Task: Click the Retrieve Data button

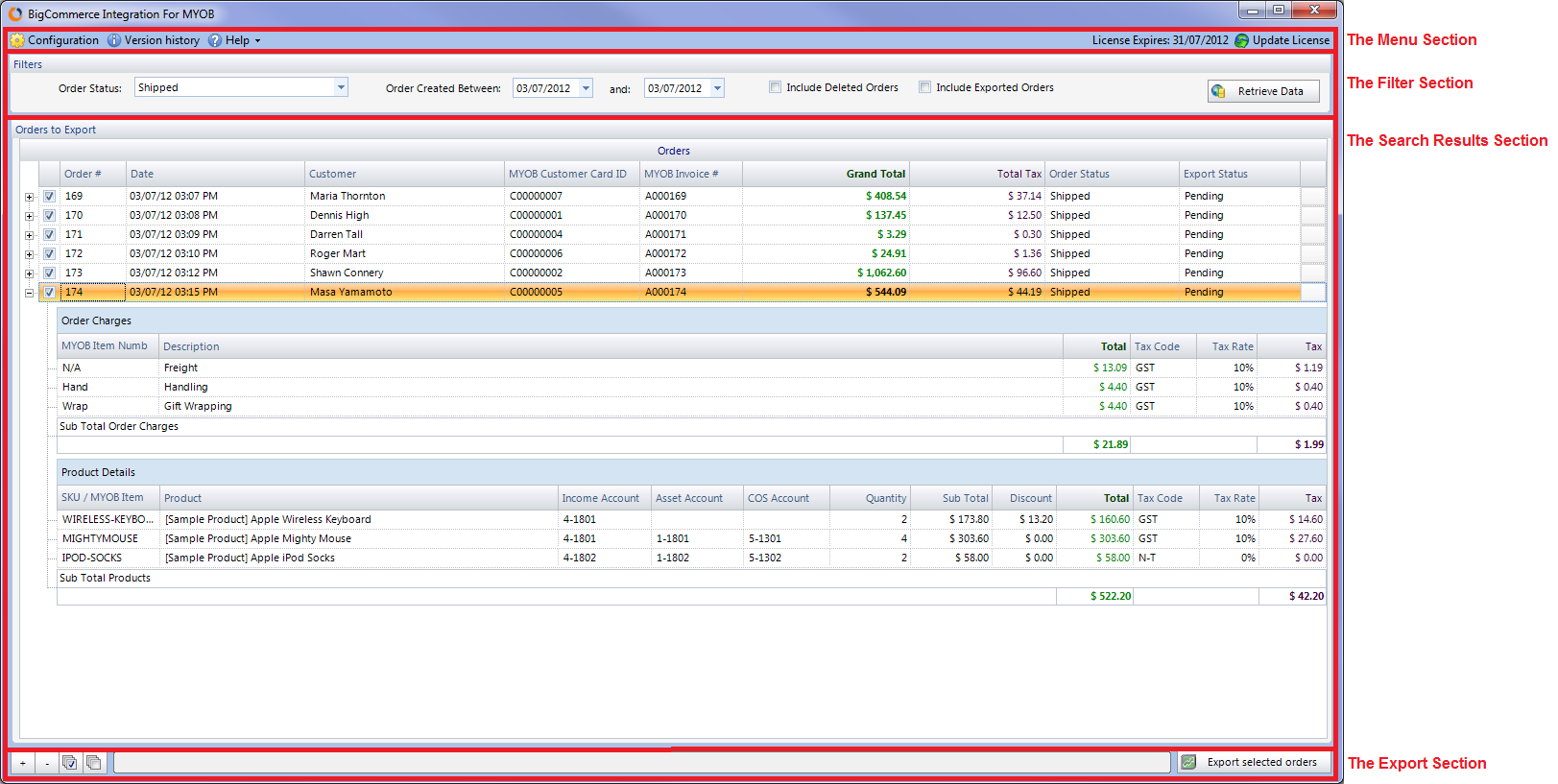Action: point(1263,91)
